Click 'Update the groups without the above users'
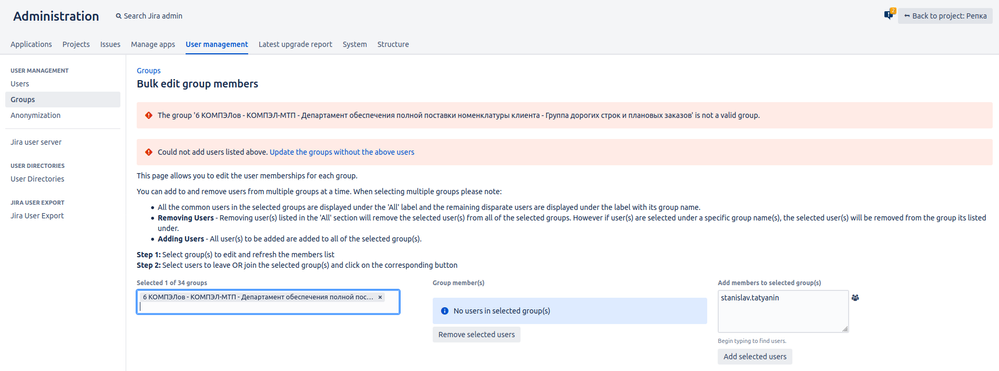The image size is (999, 371). coord(342,152)
